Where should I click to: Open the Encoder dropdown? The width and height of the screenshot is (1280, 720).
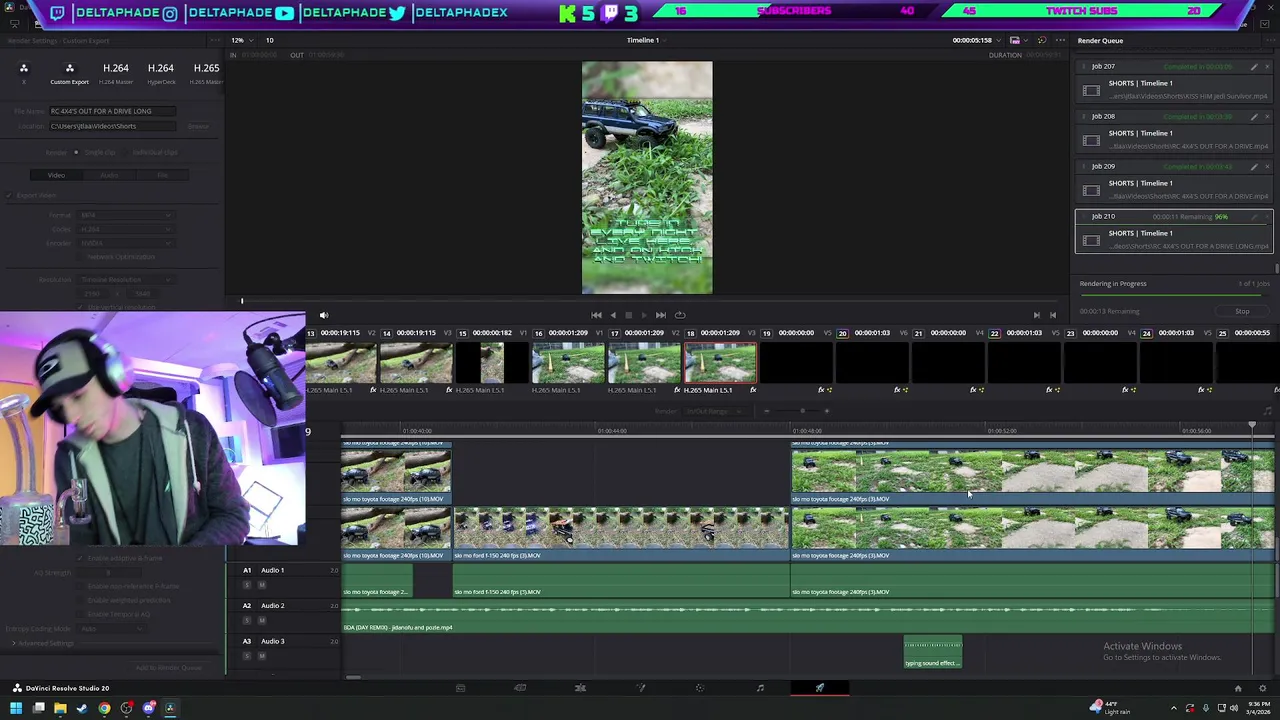pyautogui.click(x=125, y=243)
